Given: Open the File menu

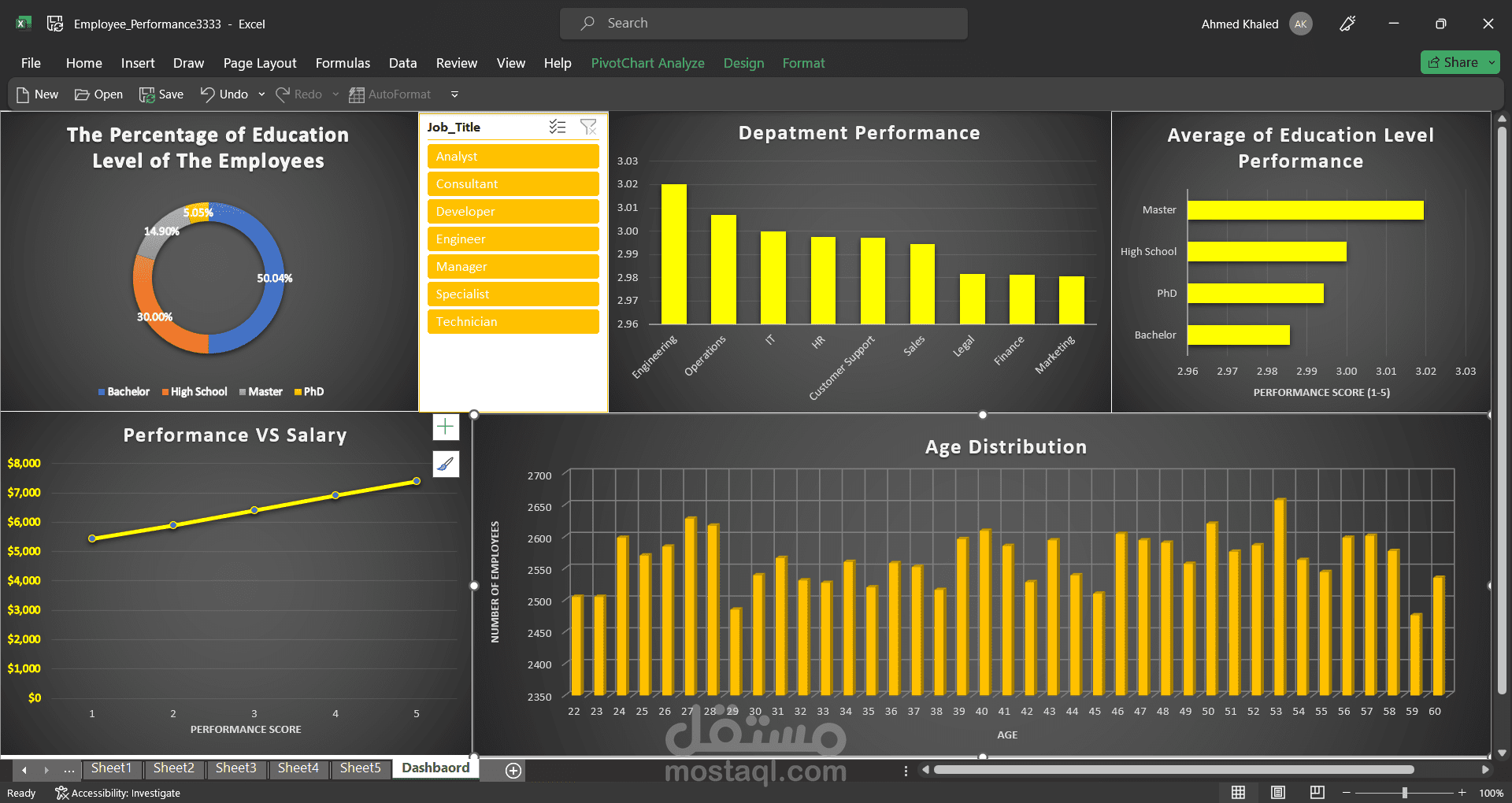Looking at the screenshot, I should (x=31, y=63).
